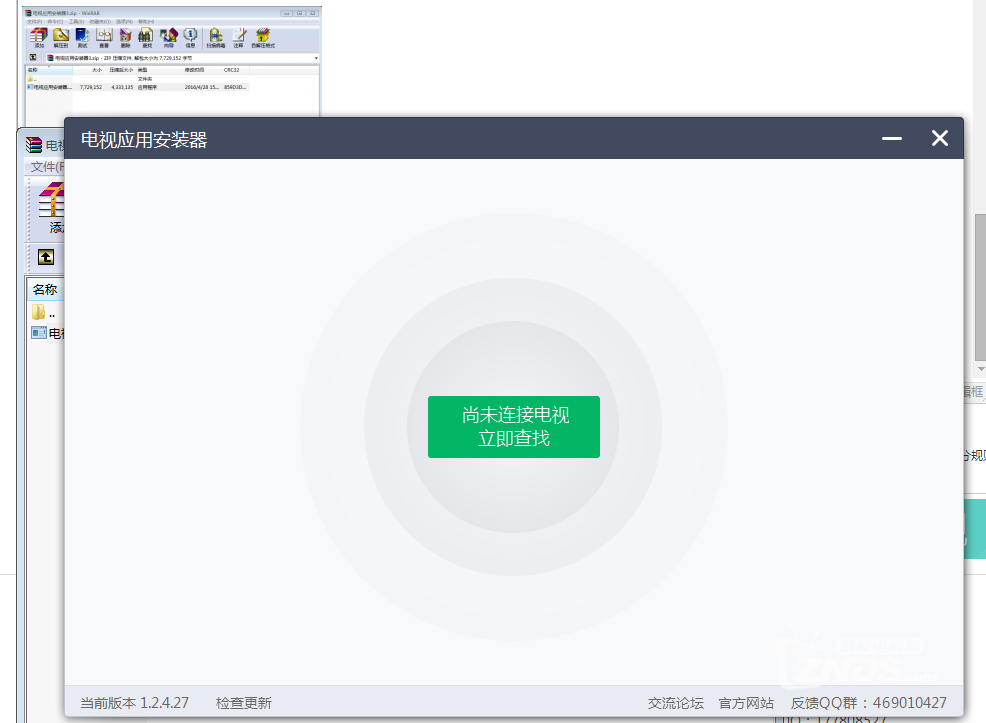This screenshot has width=986, height=723.
Task: Open the 收藏夹 menu in the small WinRAR preview
Action: pos(100,21)
